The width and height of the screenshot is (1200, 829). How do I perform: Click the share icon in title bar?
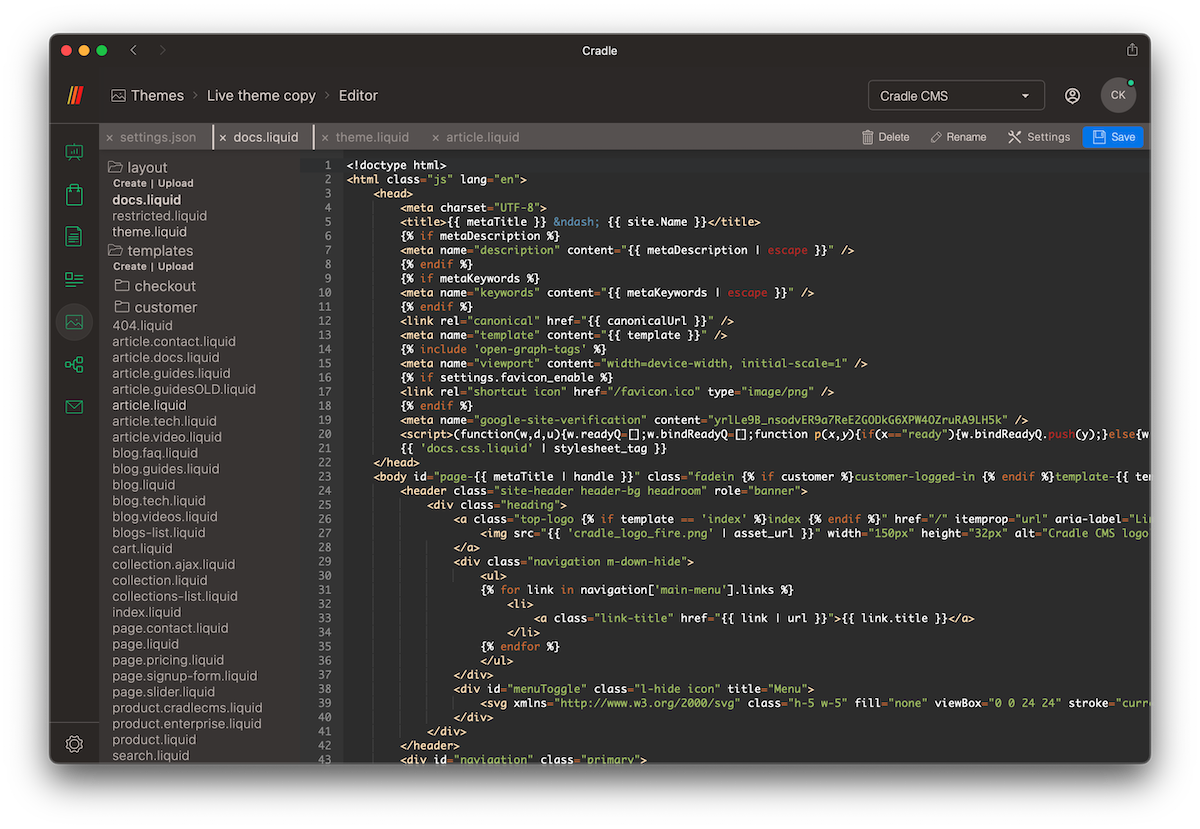pos(1132,50)
